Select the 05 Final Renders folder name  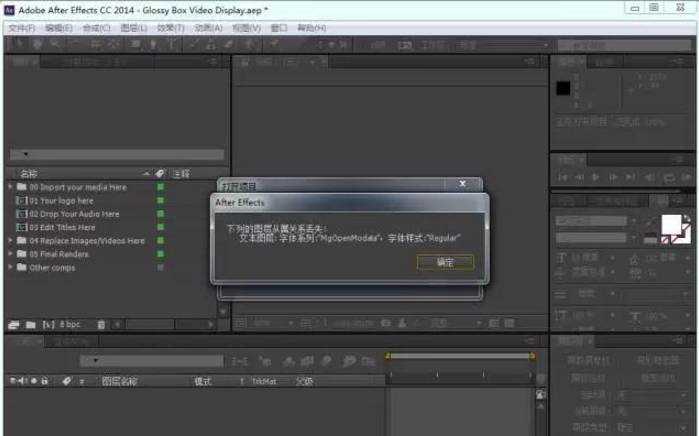point(59,254)
